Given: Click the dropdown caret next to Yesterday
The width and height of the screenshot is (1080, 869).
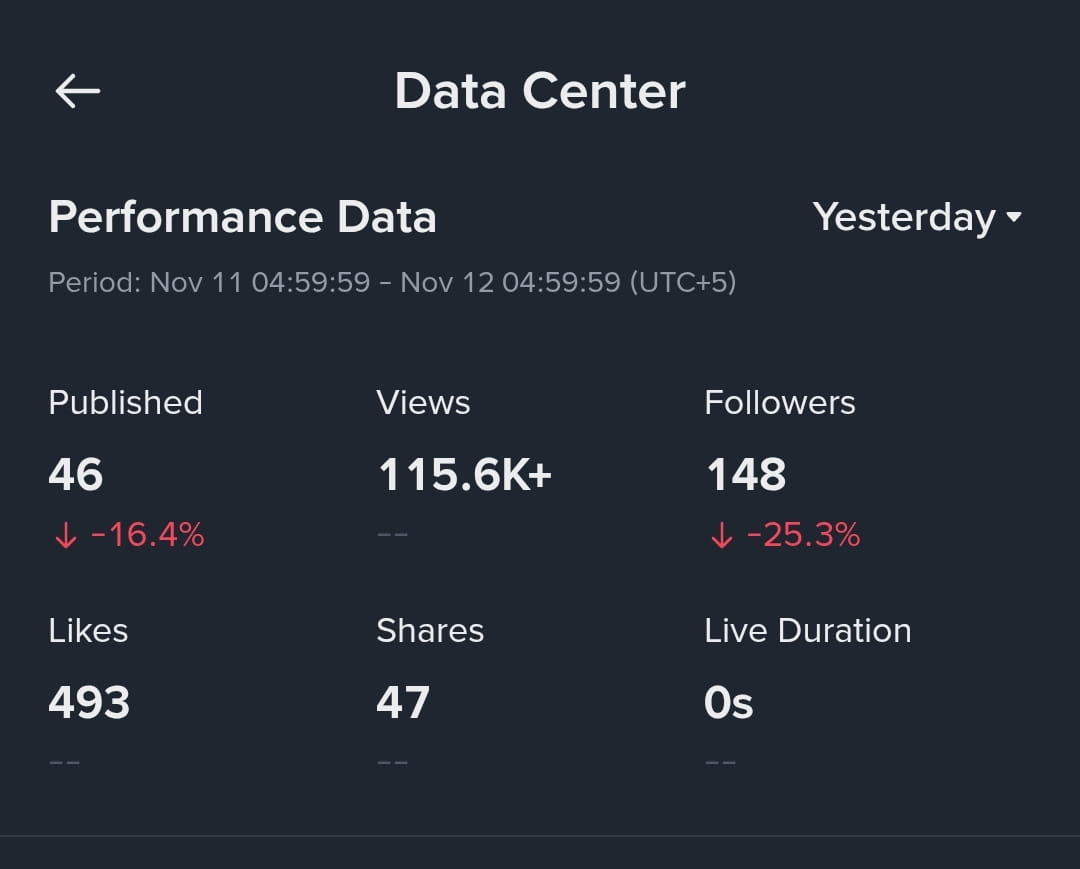Looking at the screenshot, I should pyautogui.click(x=1013, y=217).
